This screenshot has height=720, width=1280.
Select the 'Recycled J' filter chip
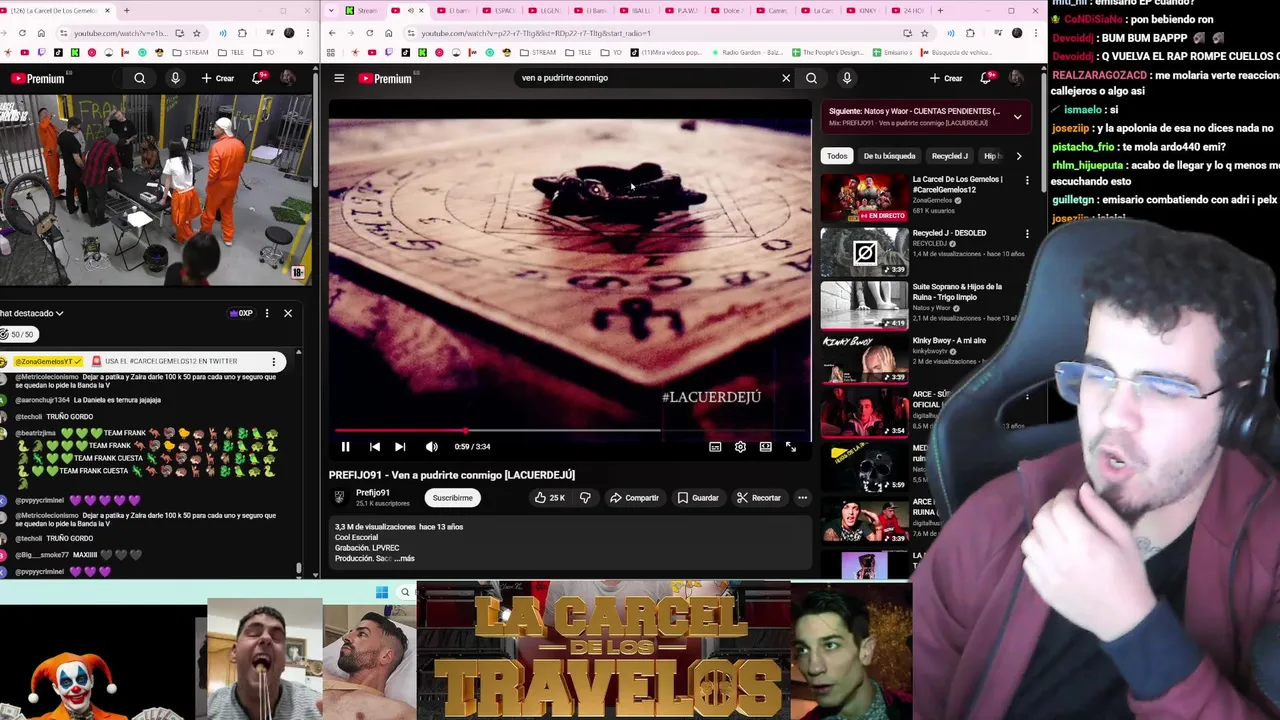click(949, 156)
